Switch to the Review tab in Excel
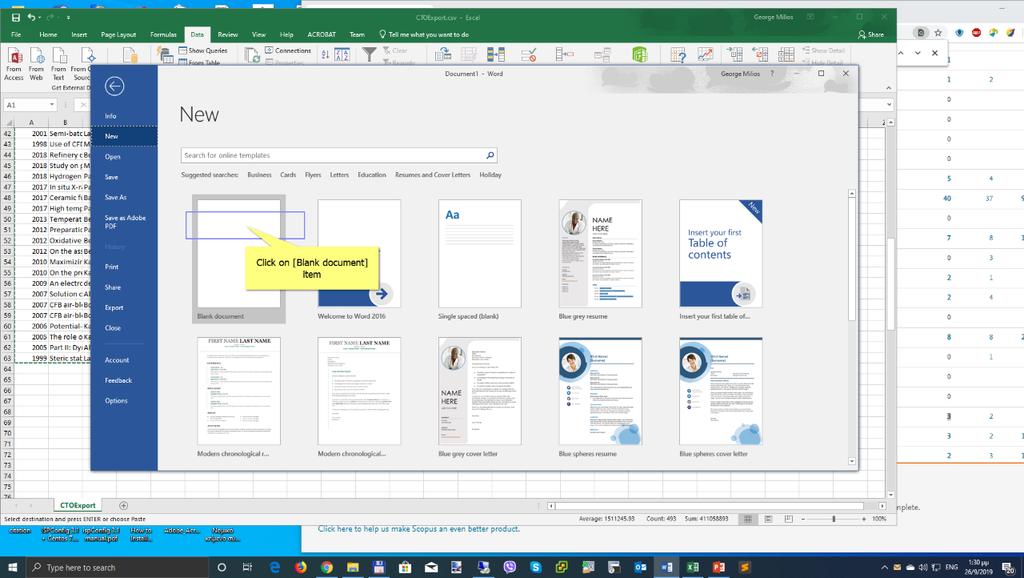Viewport: 1024px width, 578px height. pos(227,35)
